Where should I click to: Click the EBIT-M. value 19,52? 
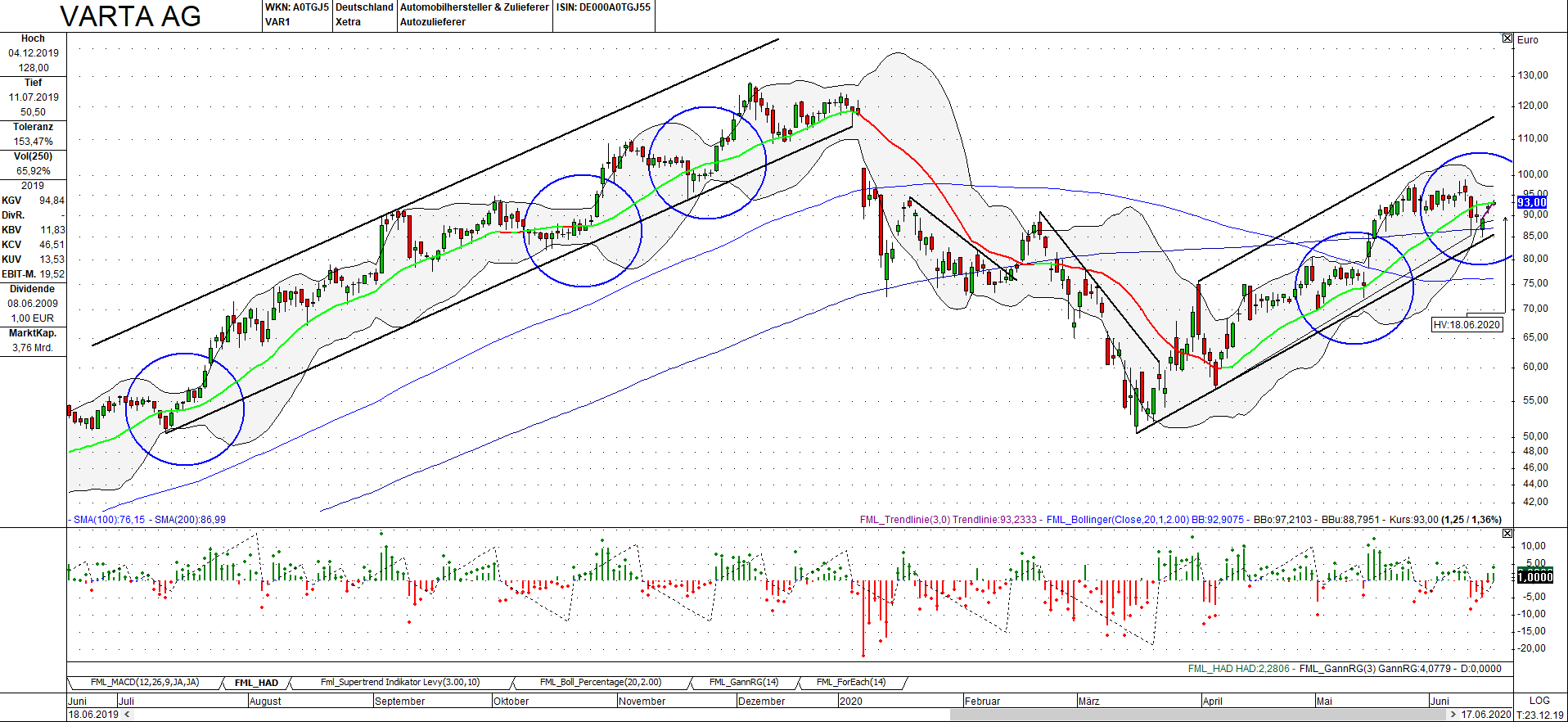[52, 274]
